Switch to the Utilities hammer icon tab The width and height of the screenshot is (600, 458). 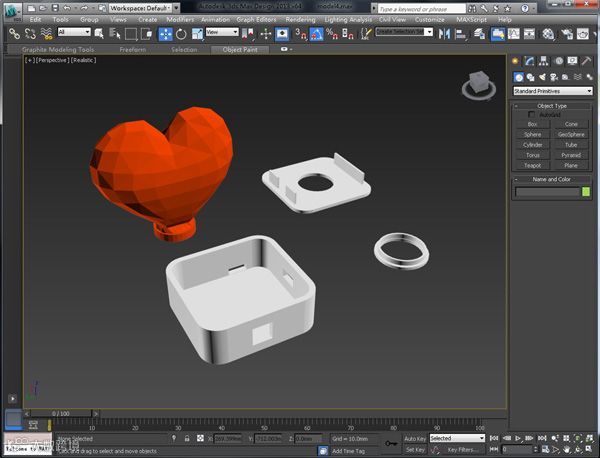point(585,62)
